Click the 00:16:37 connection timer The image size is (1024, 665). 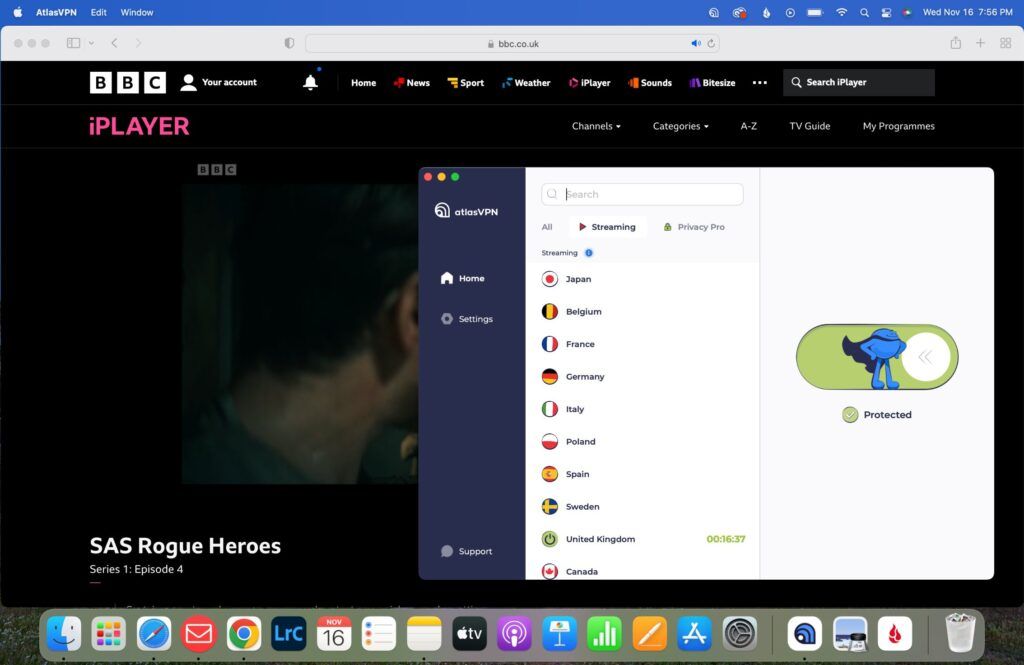pos(726,539)
